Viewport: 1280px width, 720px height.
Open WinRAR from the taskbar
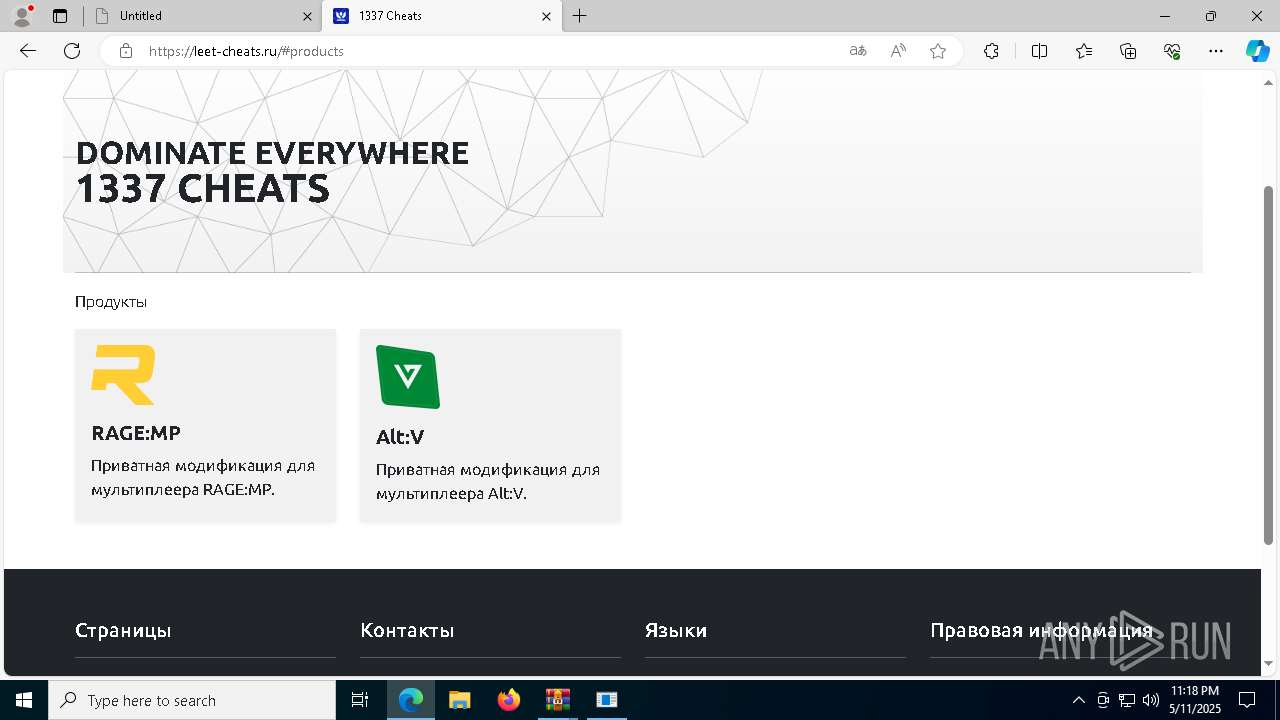pos(557,700)
